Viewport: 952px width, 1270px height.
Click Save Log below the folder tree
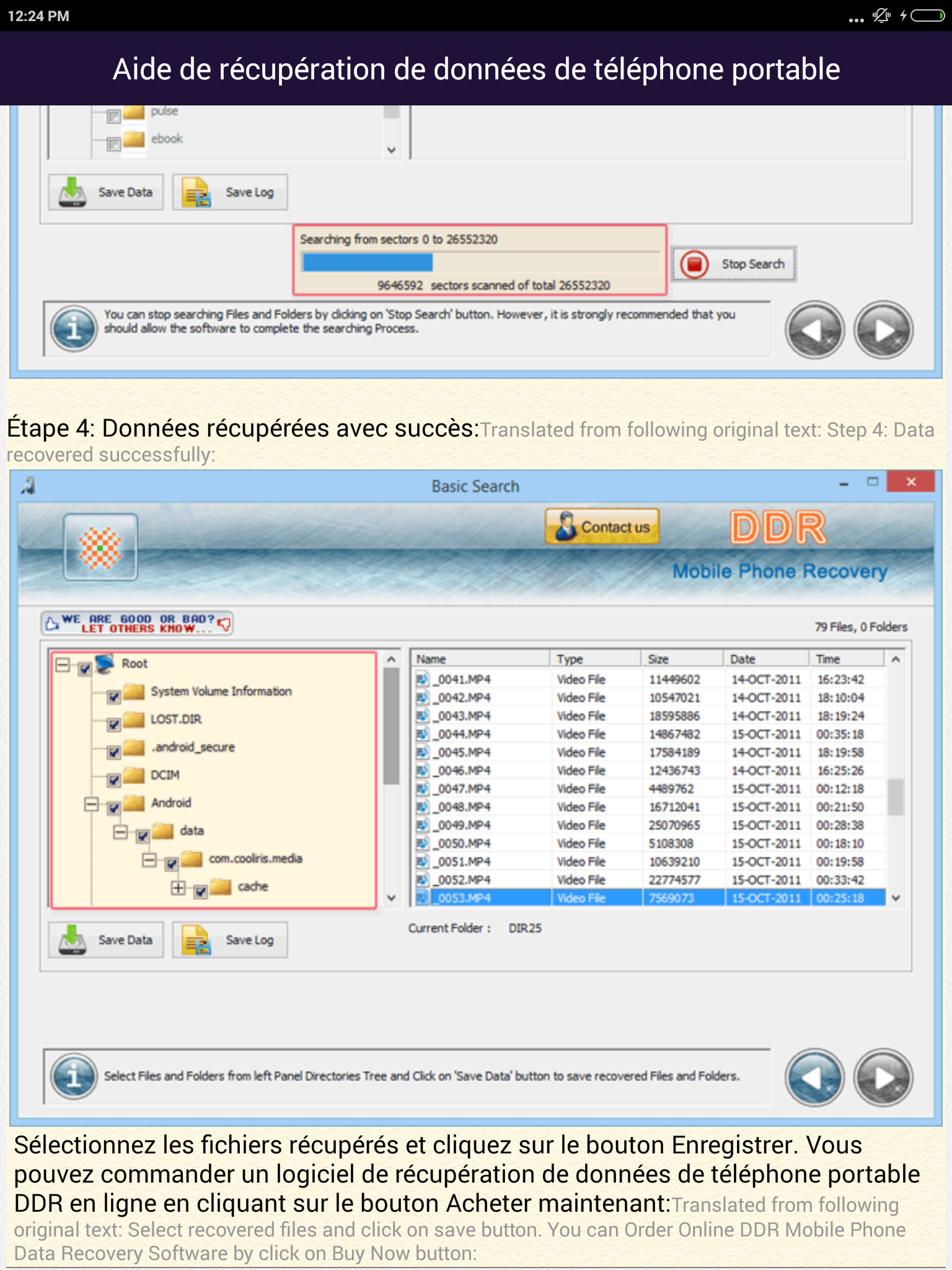click(x=230, y=940)
